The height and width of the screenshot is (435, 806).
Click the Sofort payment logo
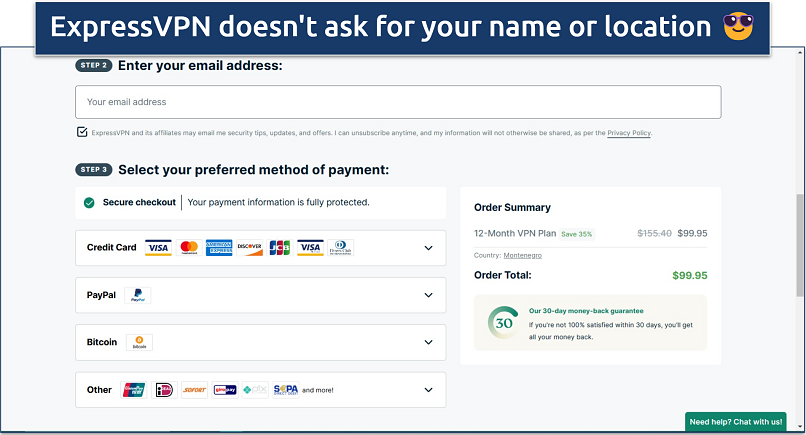coord(195,390)
